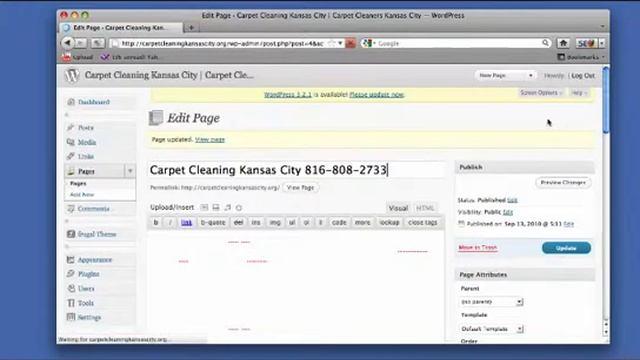Open the Parent page dropdown
Image resolution: width=640 pixels, height=360 pixels.
click(491, 302)
